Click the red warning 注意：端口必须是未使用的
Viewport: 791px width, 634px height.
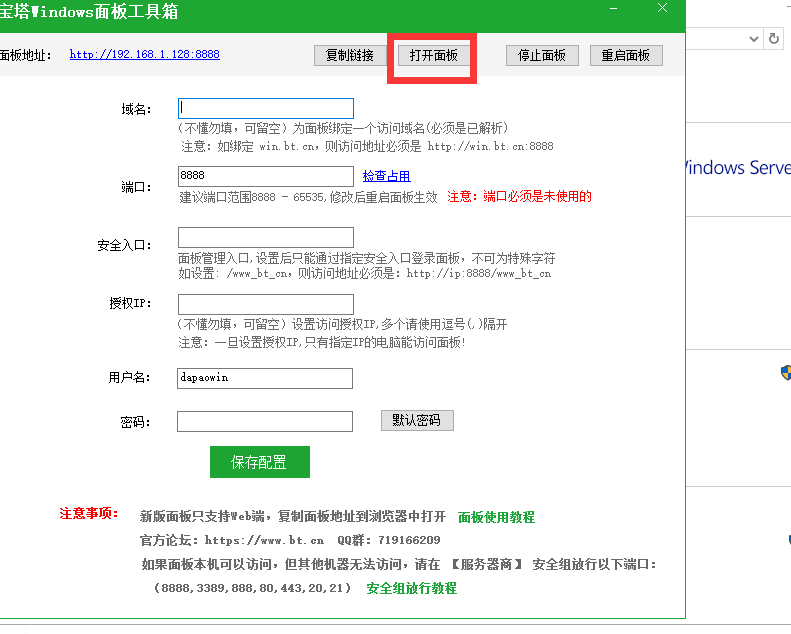click(x=519, y=196)
